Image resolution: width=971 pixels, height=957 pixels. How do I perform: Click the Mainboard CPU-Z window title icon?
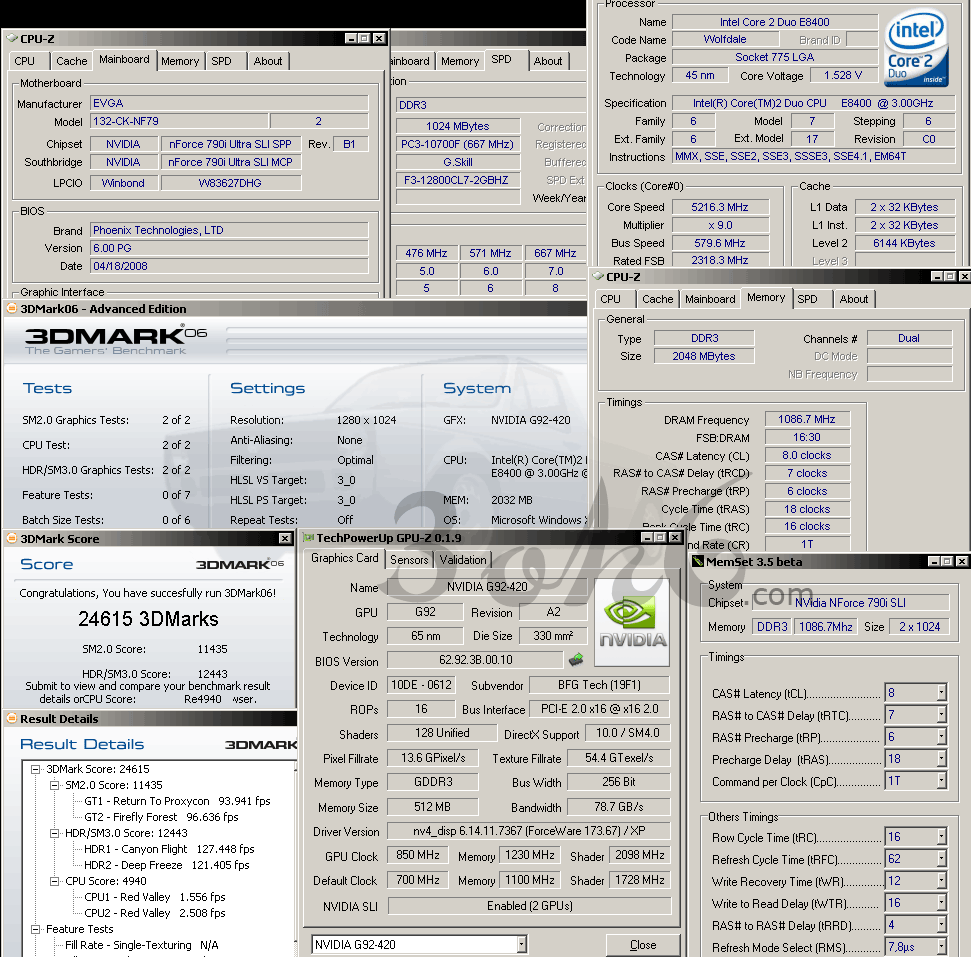[11, 38]
